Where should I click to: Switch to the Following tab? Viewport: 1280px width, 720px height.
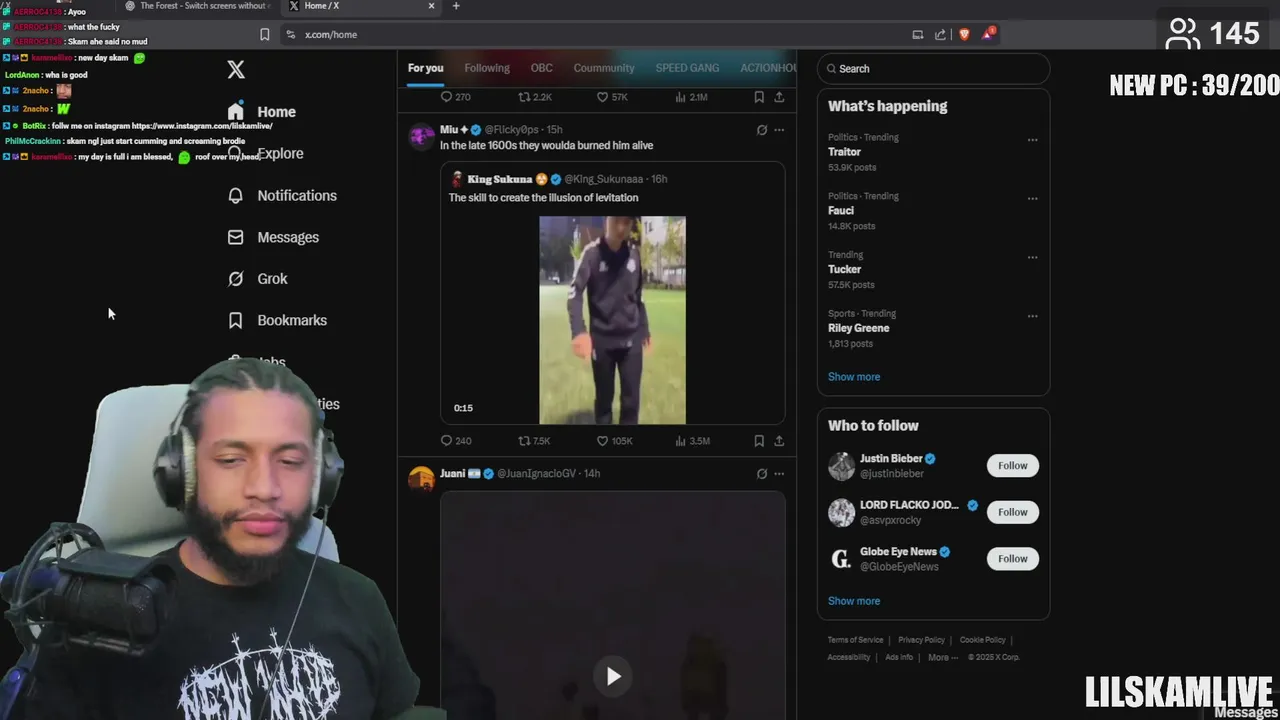[x=487, y=68]
